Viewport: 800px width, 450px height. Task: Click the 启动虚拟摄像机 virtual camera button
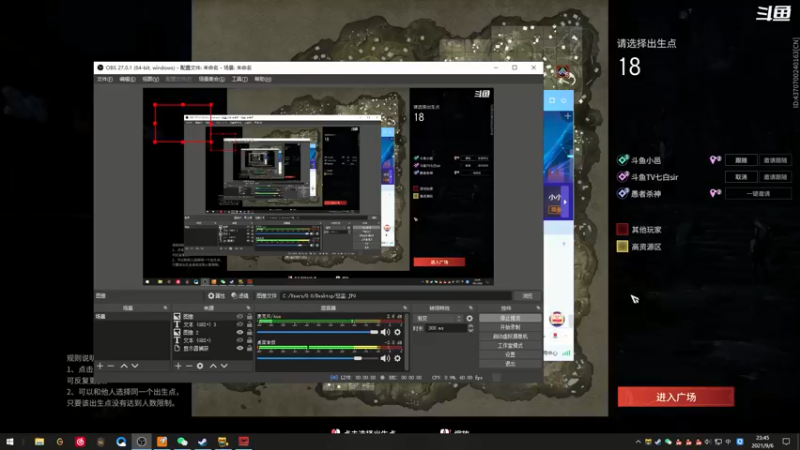point(510,336)
